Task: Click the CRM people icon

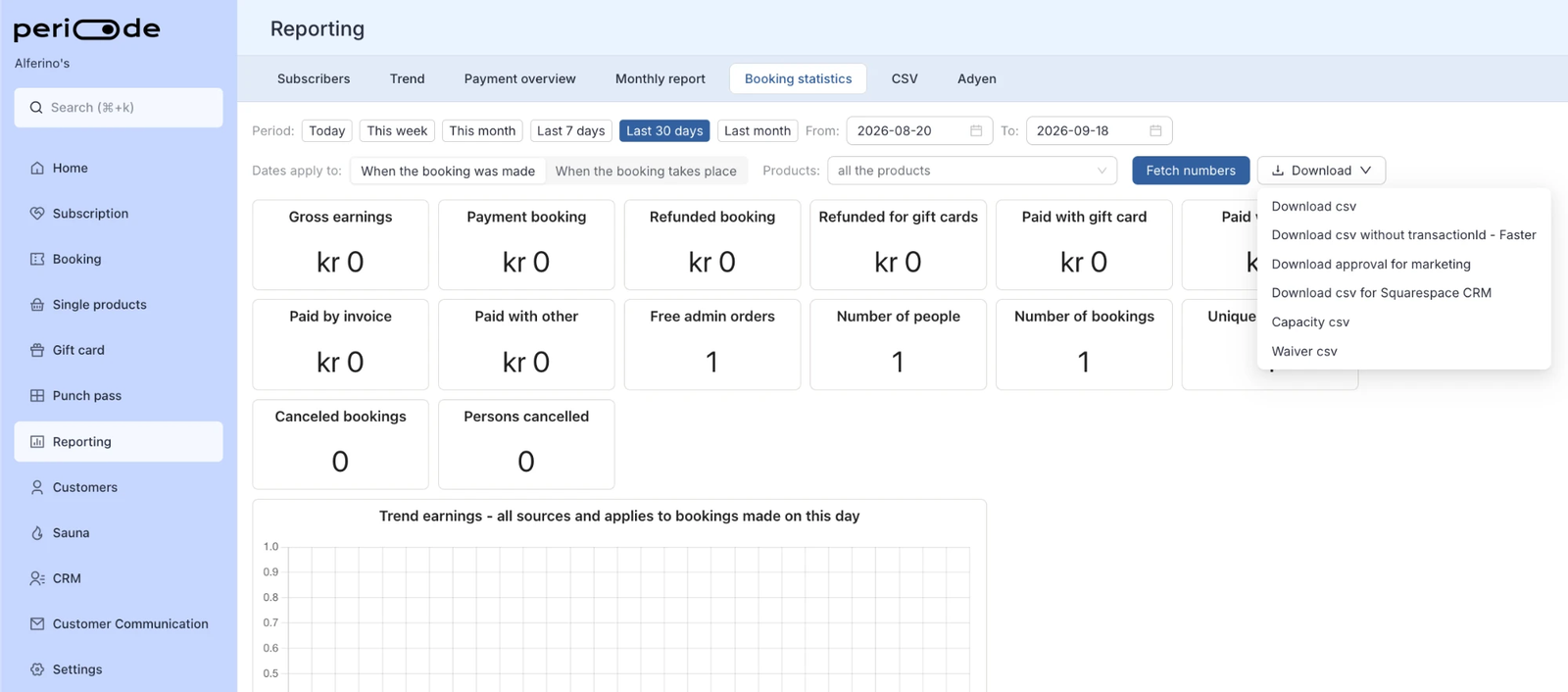Action: 37,578
